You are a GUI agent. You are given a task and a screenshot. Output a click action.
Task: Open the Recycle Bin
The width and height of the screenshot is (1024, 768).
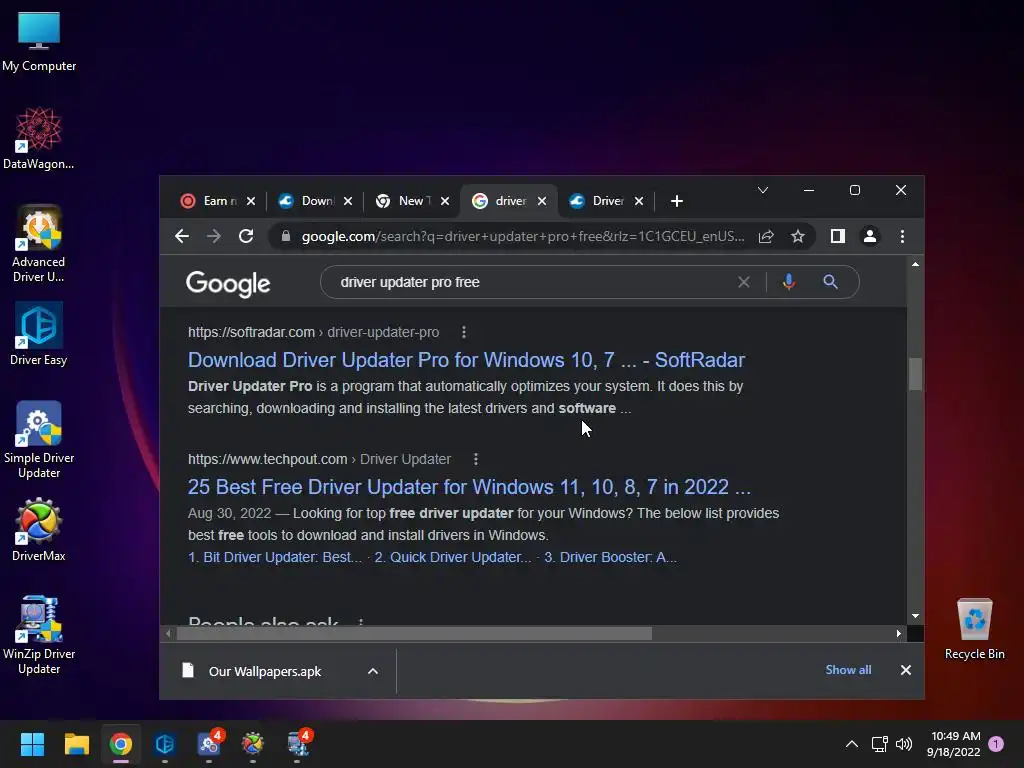pos(974,629)
